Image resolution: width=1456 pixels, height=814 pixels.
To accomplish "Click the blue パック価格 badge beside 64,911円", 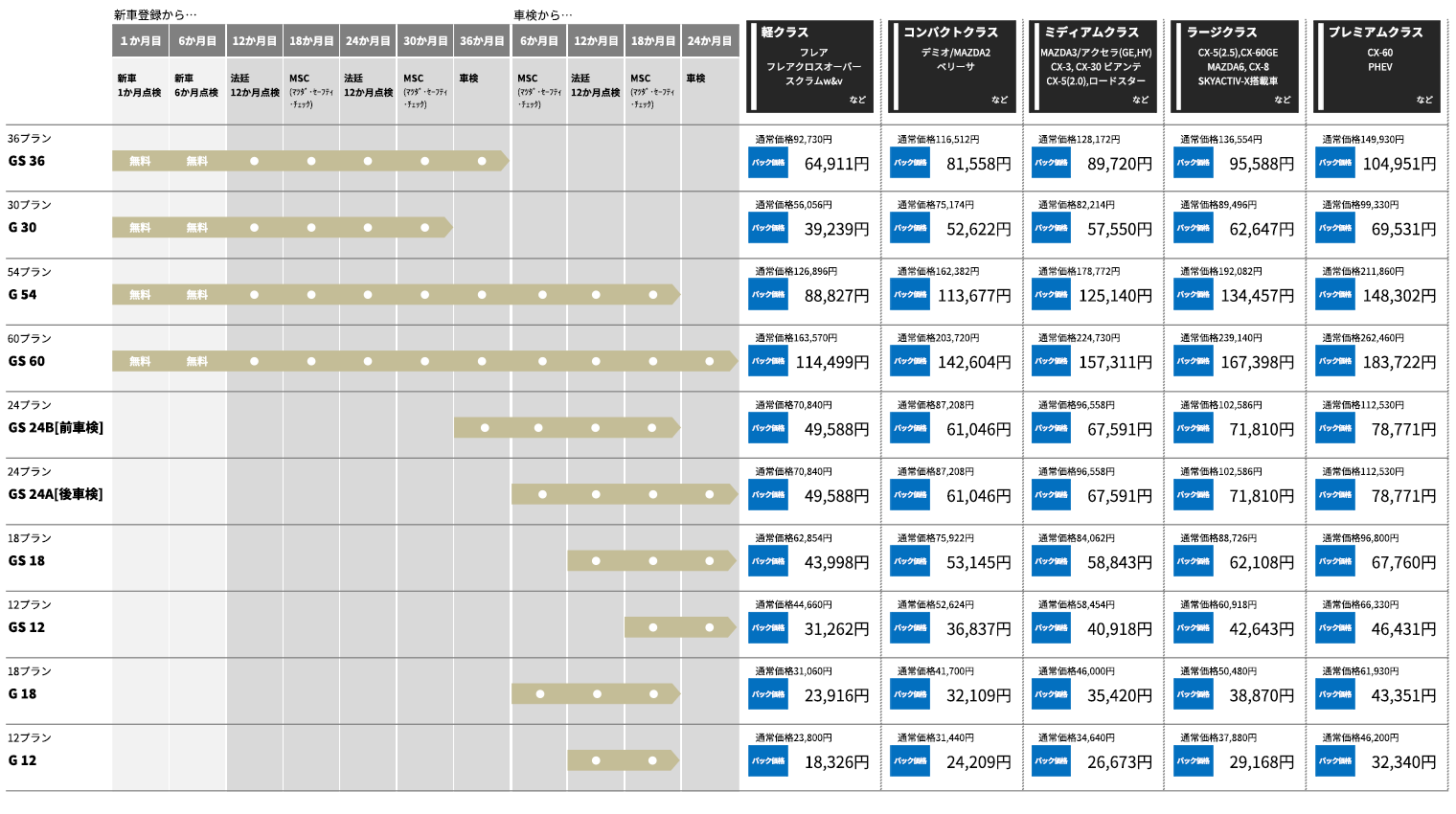I will point(768,163).
